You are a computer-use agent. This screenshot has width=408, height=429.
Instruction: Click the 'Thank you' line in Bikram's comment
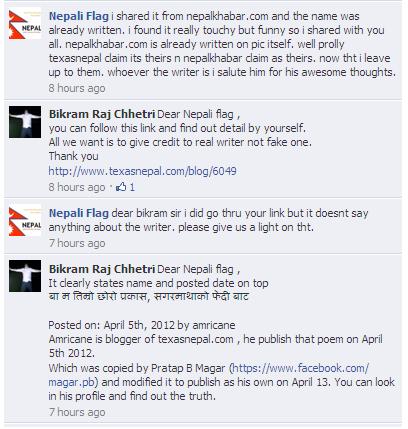coord(74,156)
